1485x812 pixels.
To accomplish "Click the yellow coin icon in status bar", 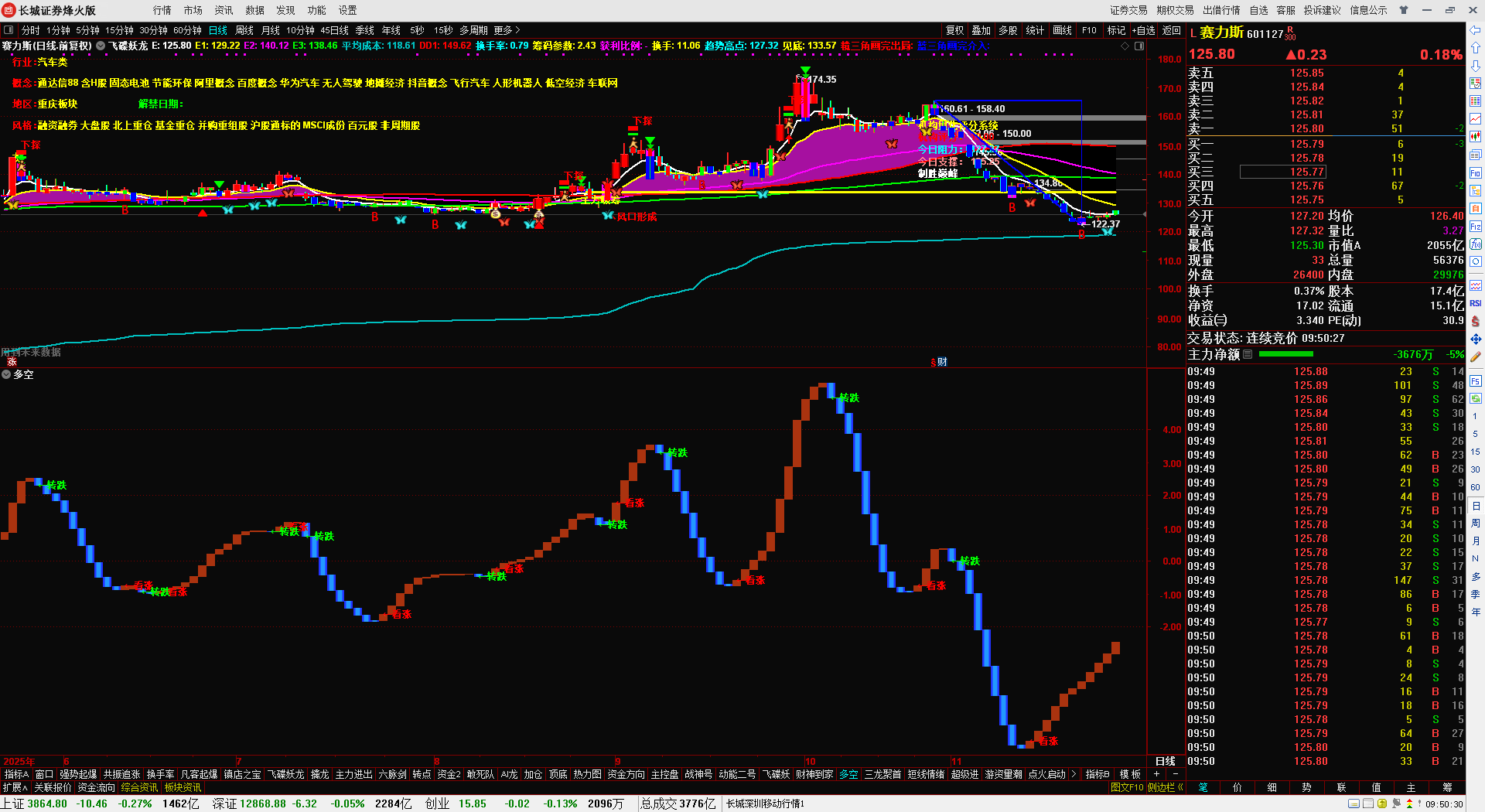I will [1382, 804].
